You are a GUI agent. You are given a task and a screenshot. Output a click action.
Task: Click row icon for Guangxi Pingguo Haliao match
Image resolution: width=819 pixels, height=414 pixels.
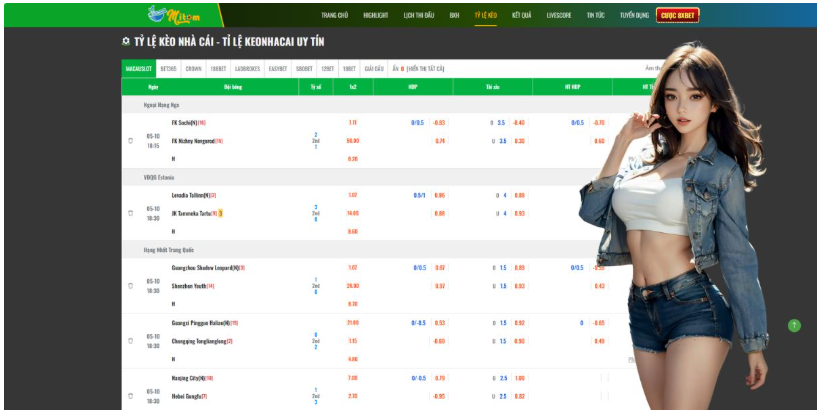(x=130, y=340)
